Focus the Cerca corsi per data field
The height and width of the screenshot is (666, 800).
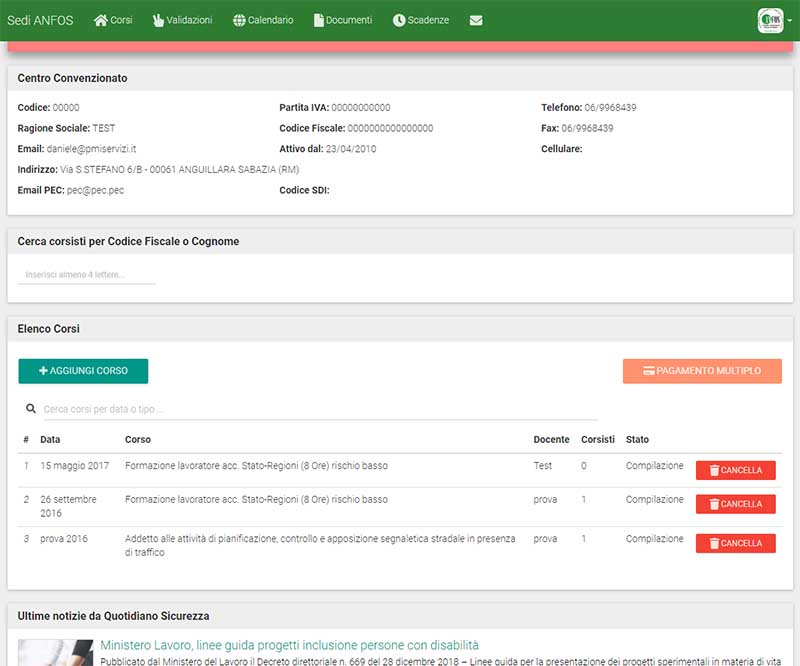coord(320,409)
